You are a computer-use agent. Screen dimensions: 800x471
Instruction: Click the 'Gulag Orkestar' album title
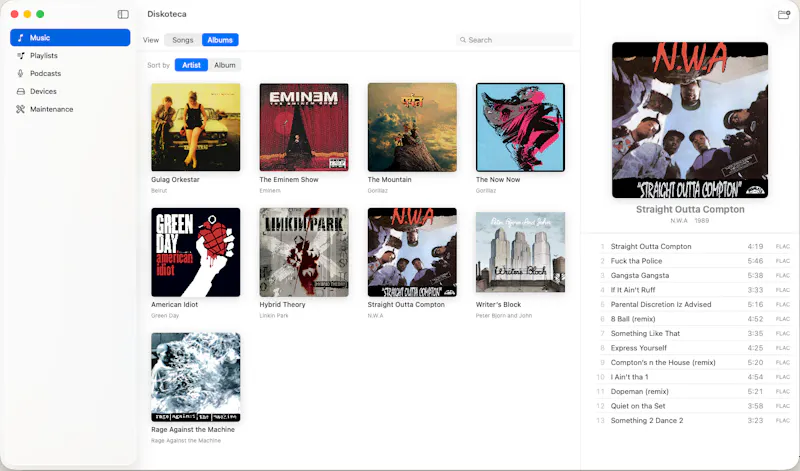175,180
